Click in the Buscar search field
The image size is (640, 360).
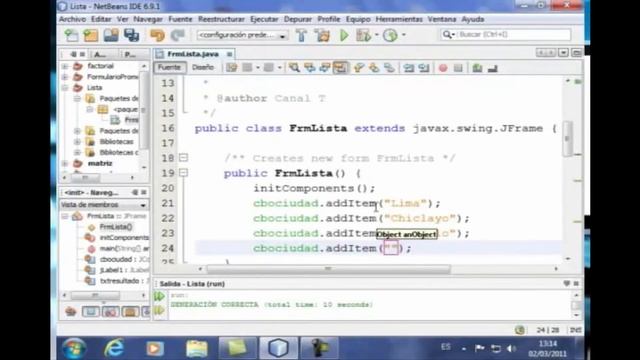pyautogui.click(x=512, y=35)
